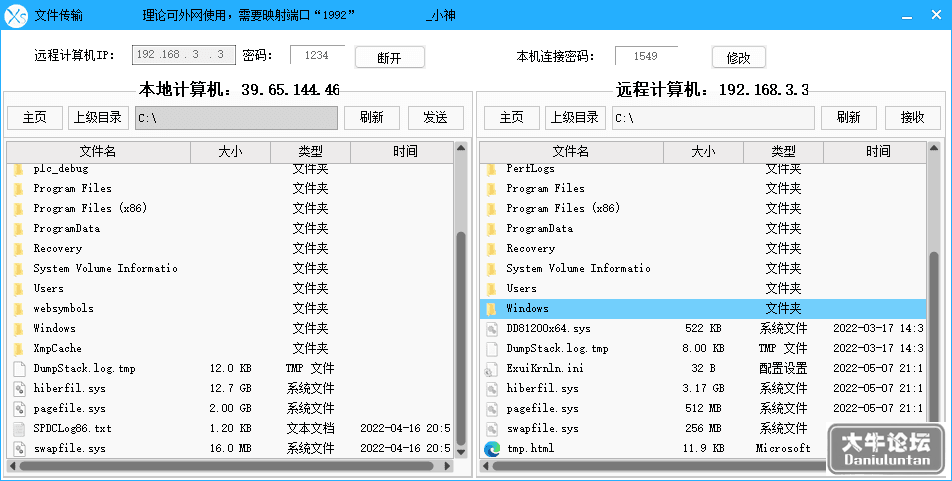Click the folder icon beside local websymbols
The height and width of the screenshot is (481, 952).
[19, 309]
